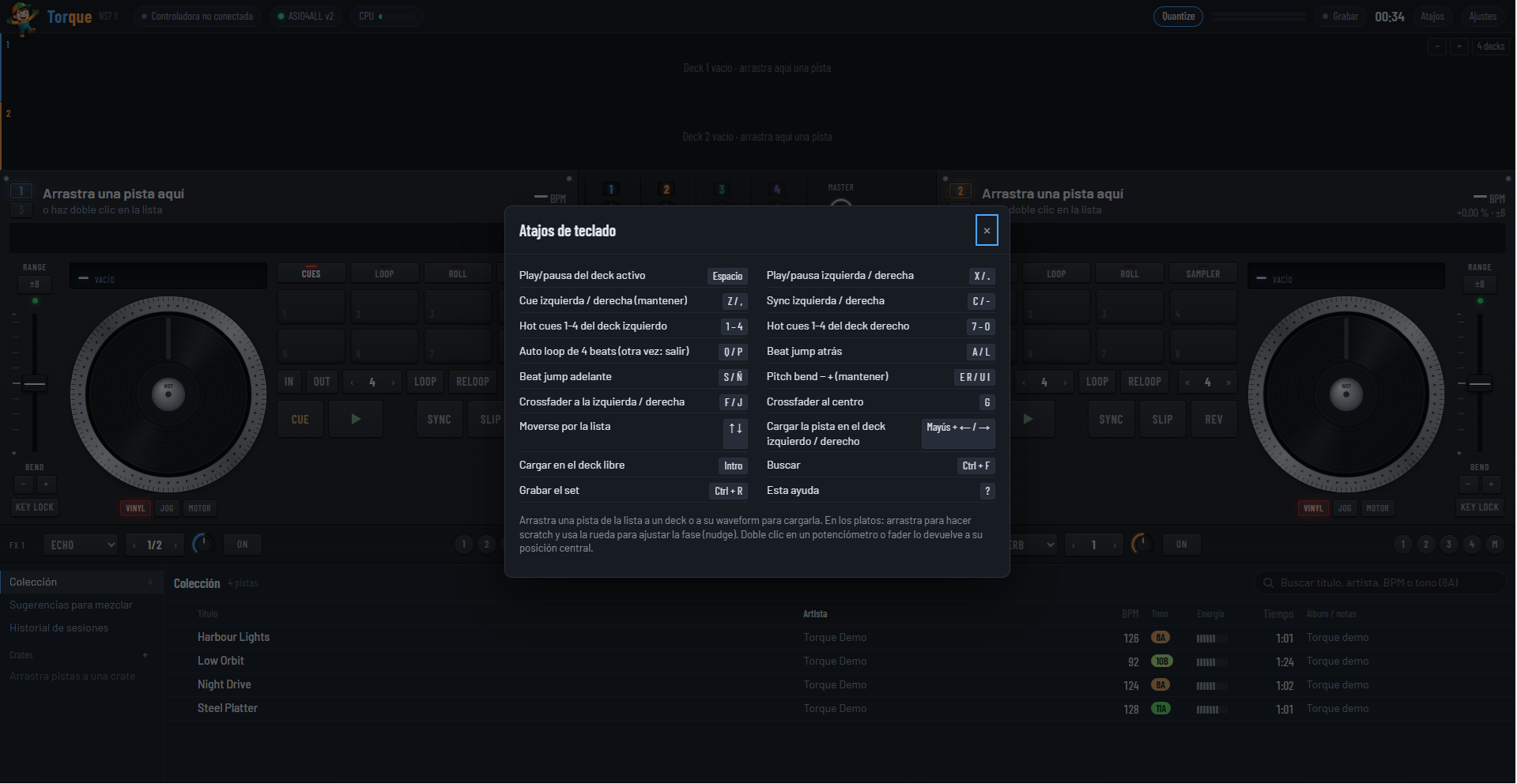Click right FX assign button 3
The height and width of the screenshot is (784, 1517).
point(1449,544)
